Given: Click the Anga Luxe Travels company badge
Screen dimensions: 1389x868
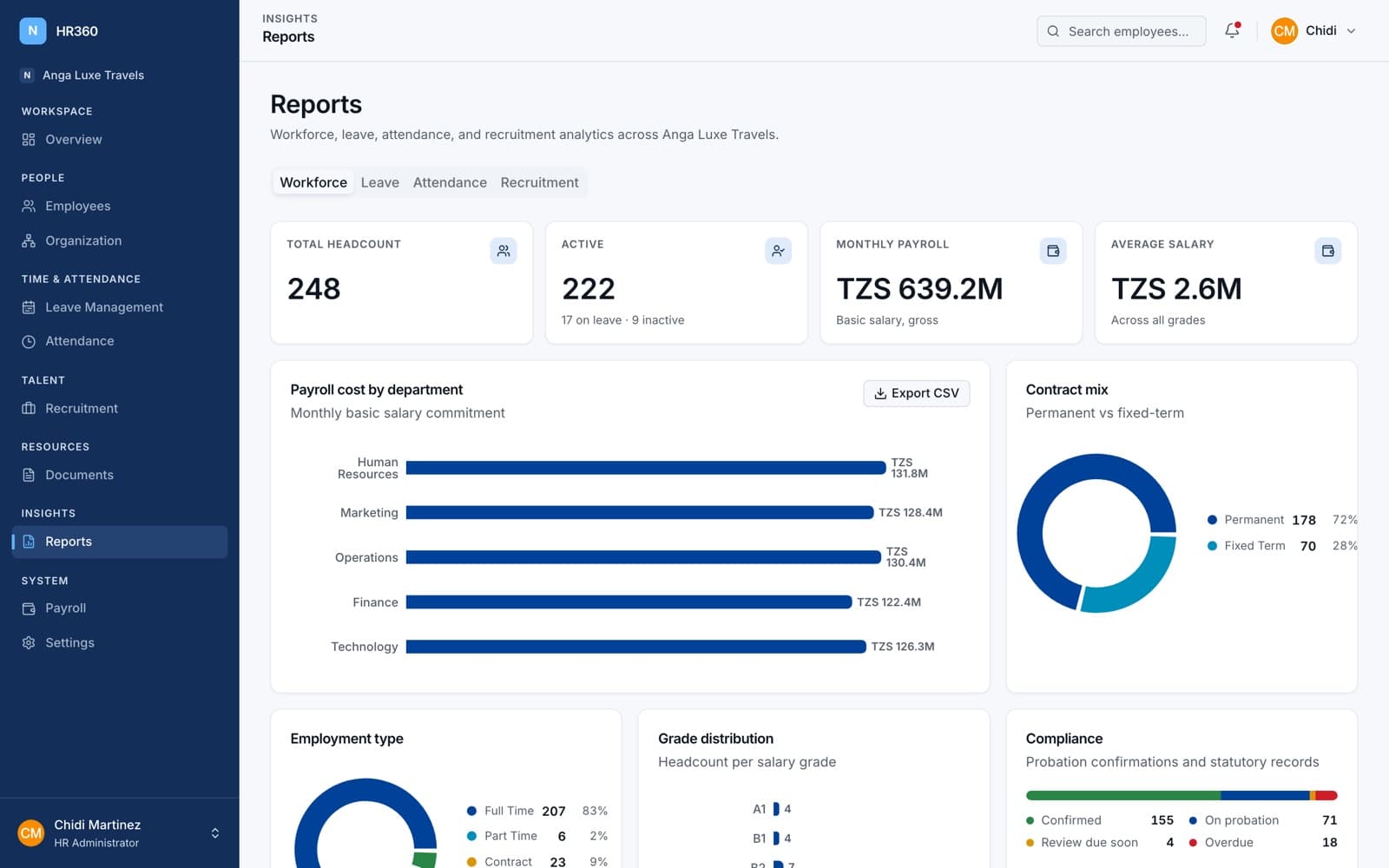Looking at the screenshot, I should (27, 75).
